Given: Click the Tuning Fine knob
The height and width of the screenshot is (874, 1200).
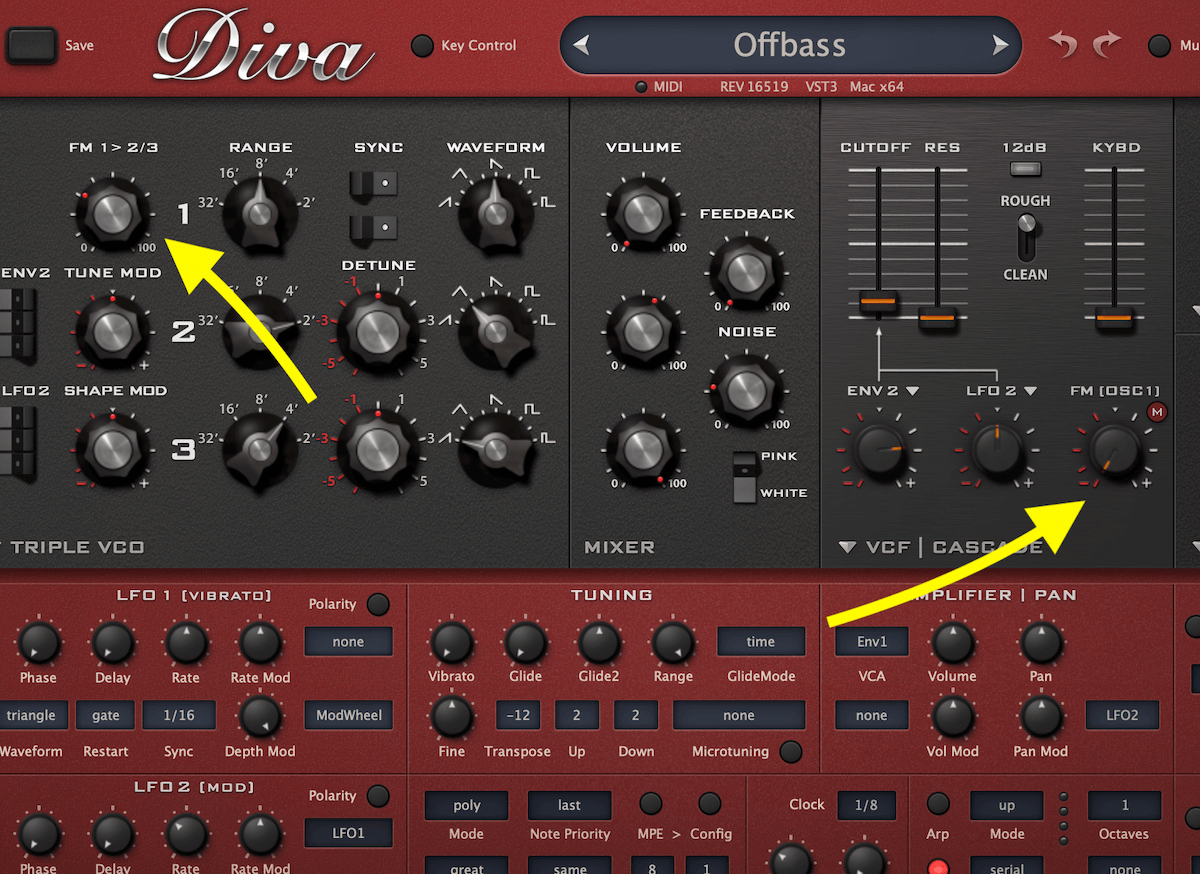Looking at the screenshot, I should click(x=451, y=716).
